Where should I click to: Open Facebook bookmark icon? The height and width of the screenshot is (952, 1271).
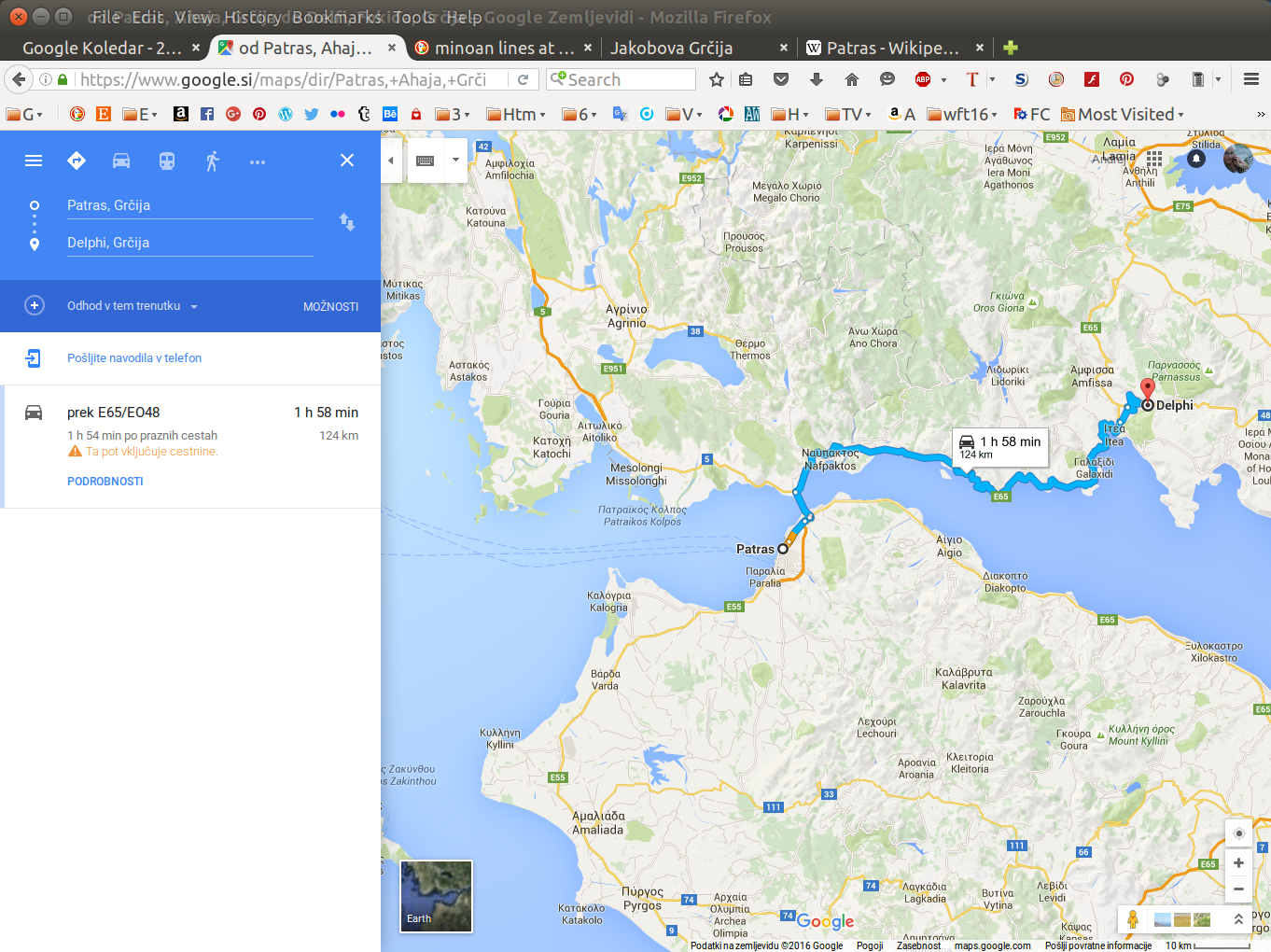pos(207,114)
